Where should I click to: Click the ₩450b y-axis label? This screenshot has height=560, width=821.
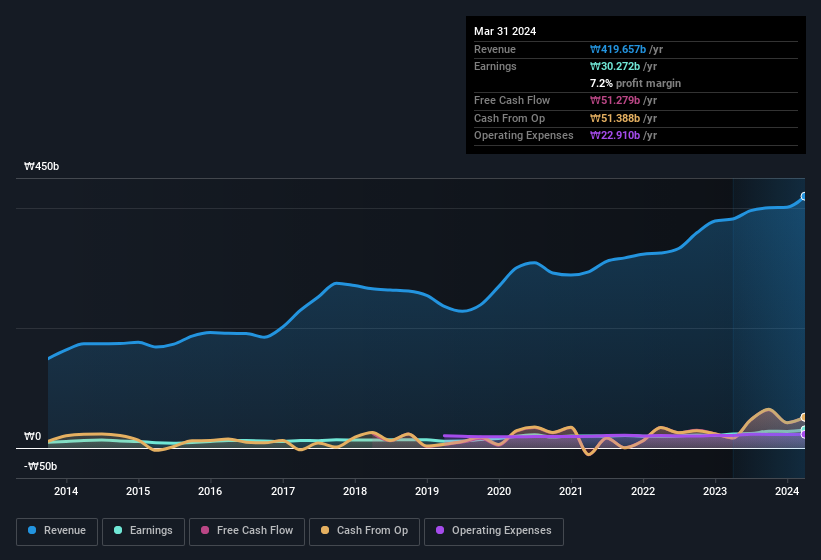[42, 167]
